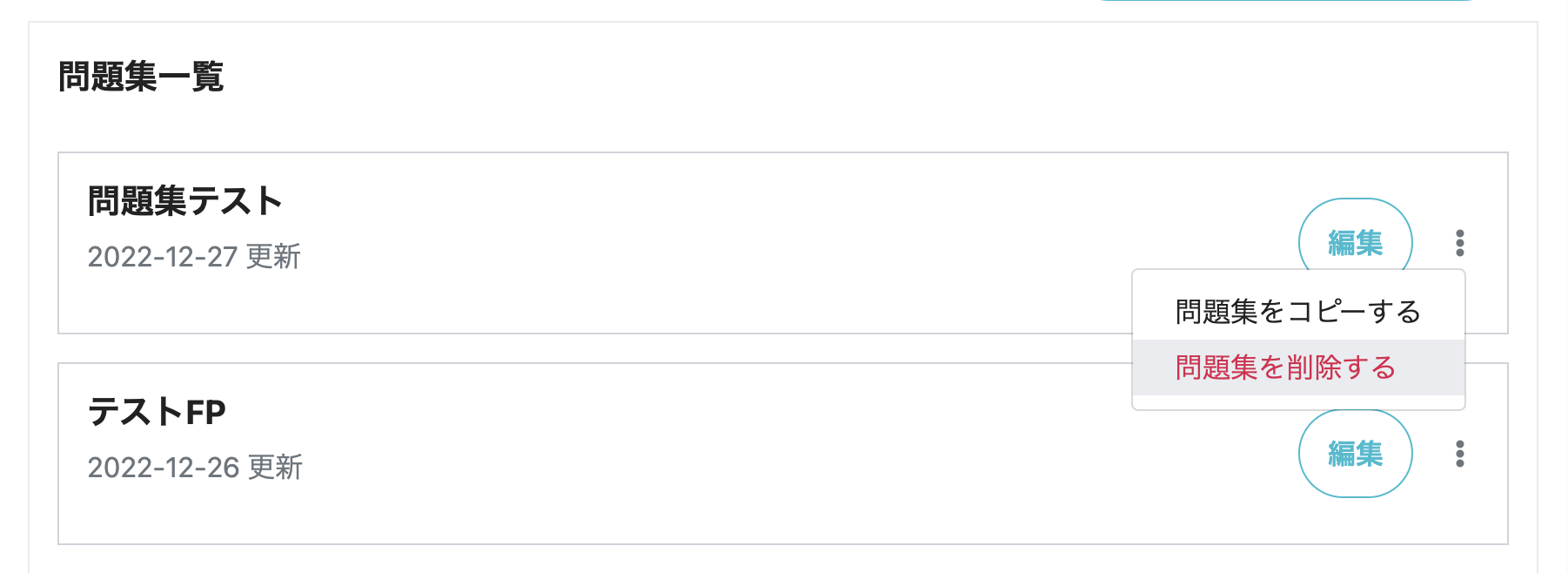Click the 更新 label after 2022-12-27

[273, 257]
